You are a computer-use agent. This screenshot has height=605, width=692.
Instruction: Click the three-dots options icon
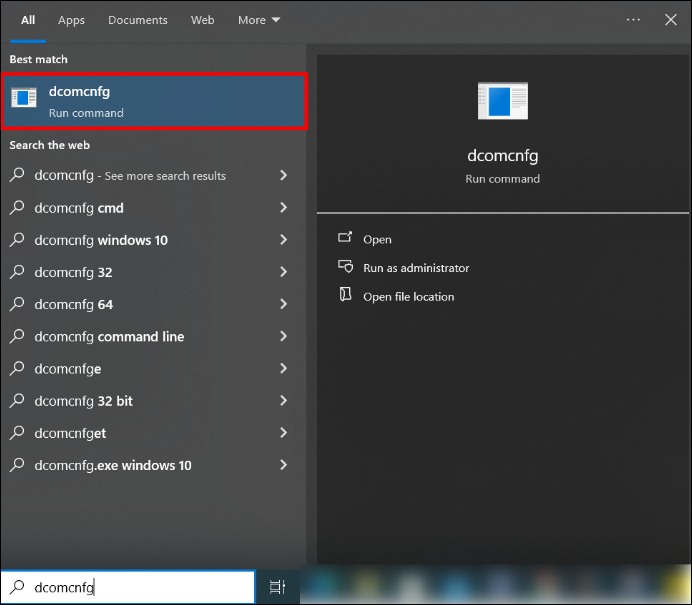coord(633,20)
